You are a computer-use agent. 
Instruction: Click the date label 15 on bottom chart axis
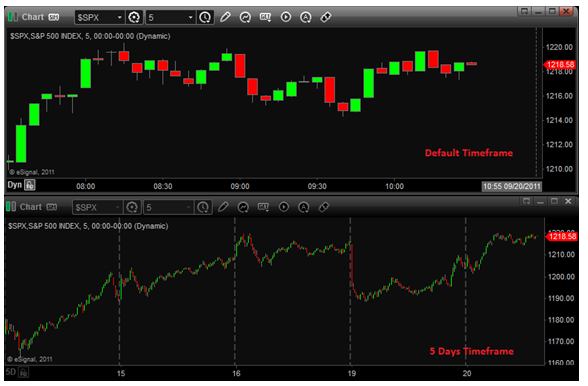point(121,374)
